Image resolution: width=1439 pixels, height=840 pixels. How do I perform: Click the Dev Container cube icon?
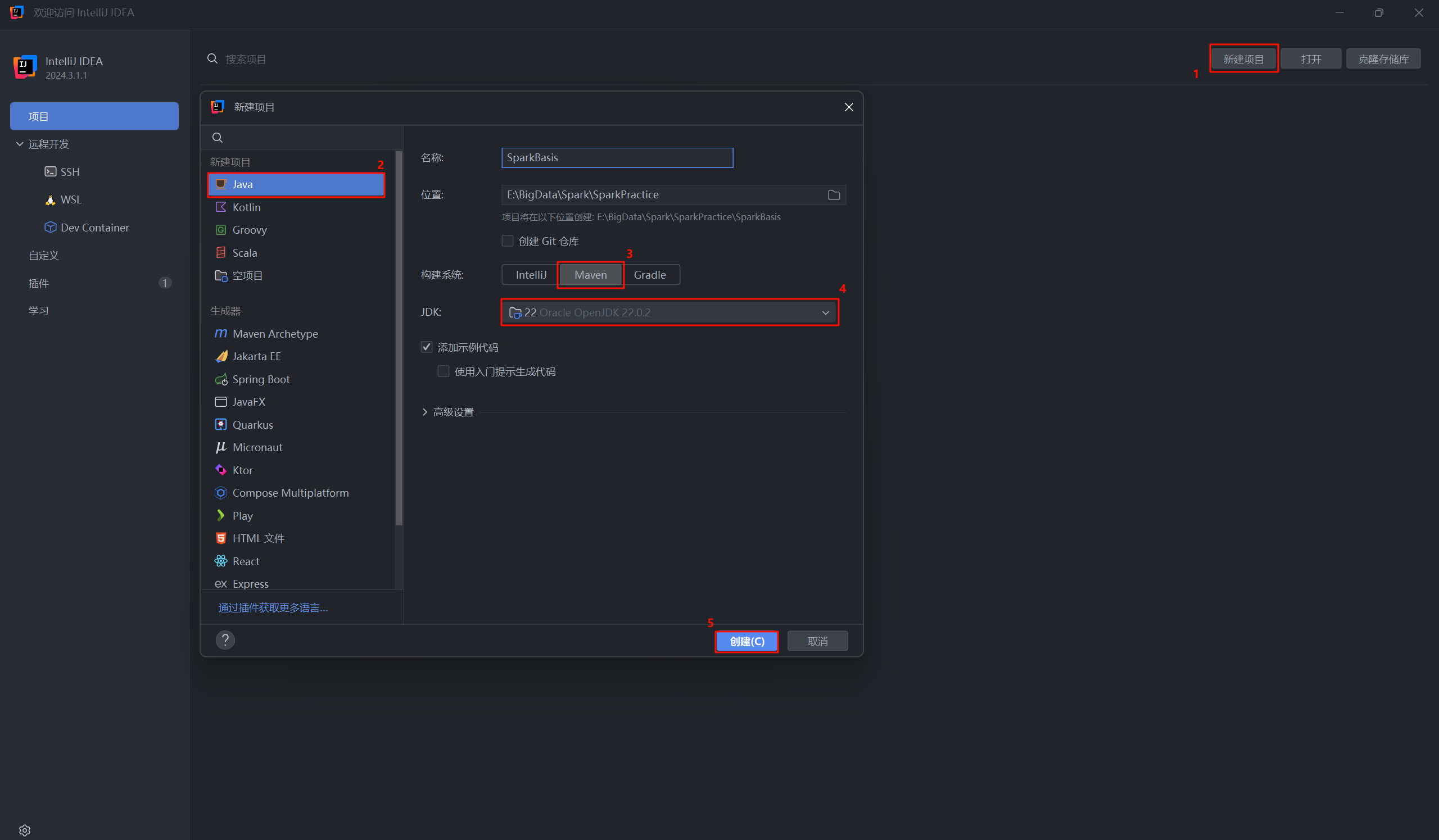coord(50,227)
